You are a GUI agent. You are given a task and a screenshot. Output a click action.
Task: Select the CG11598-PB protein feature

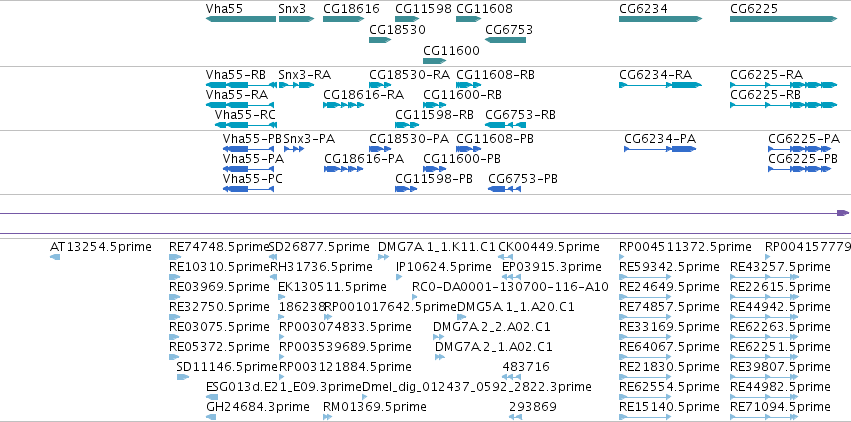(406, 189)
